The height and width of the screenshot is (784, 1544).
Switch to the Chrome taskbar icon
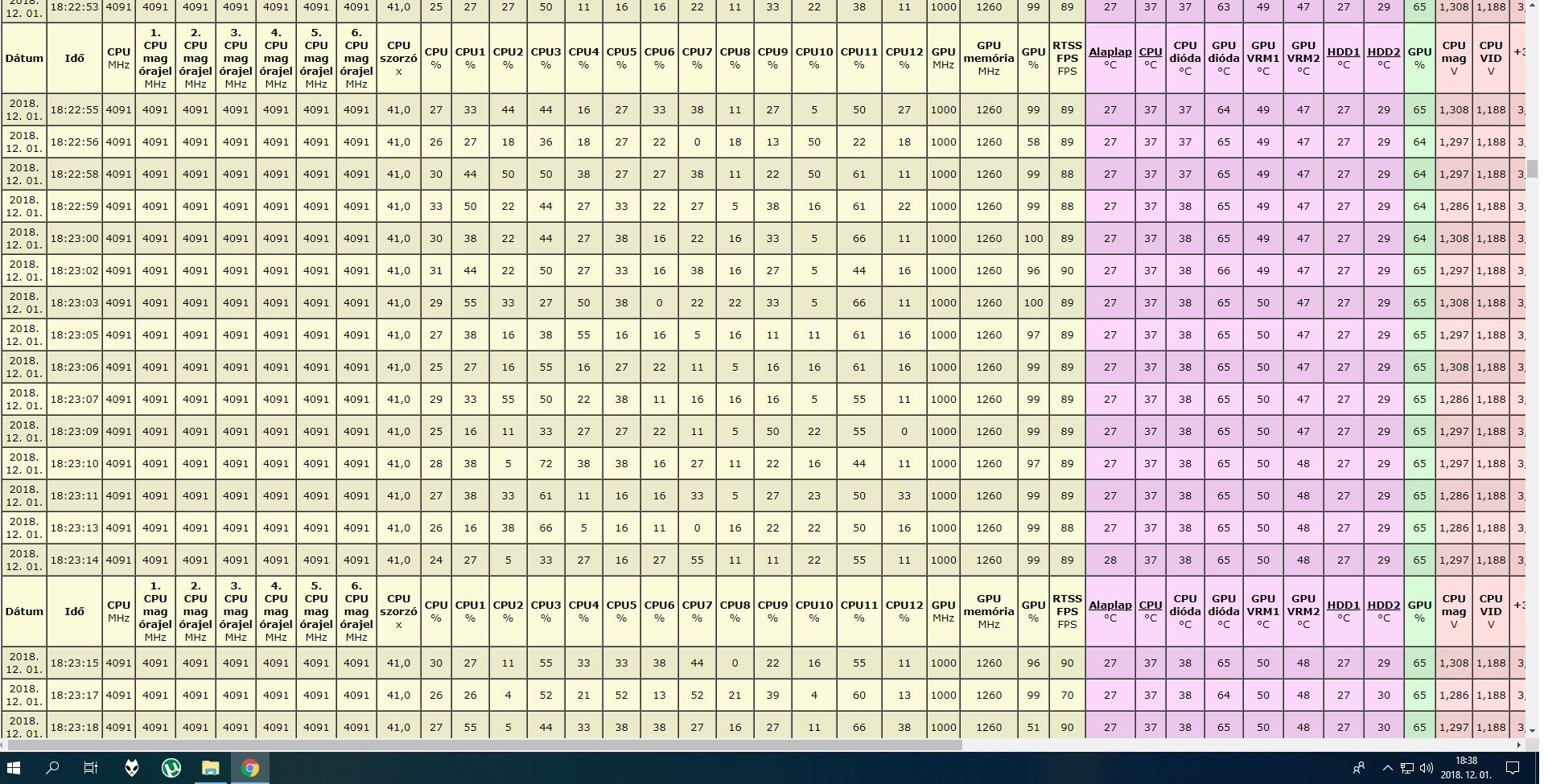point(249,768)
